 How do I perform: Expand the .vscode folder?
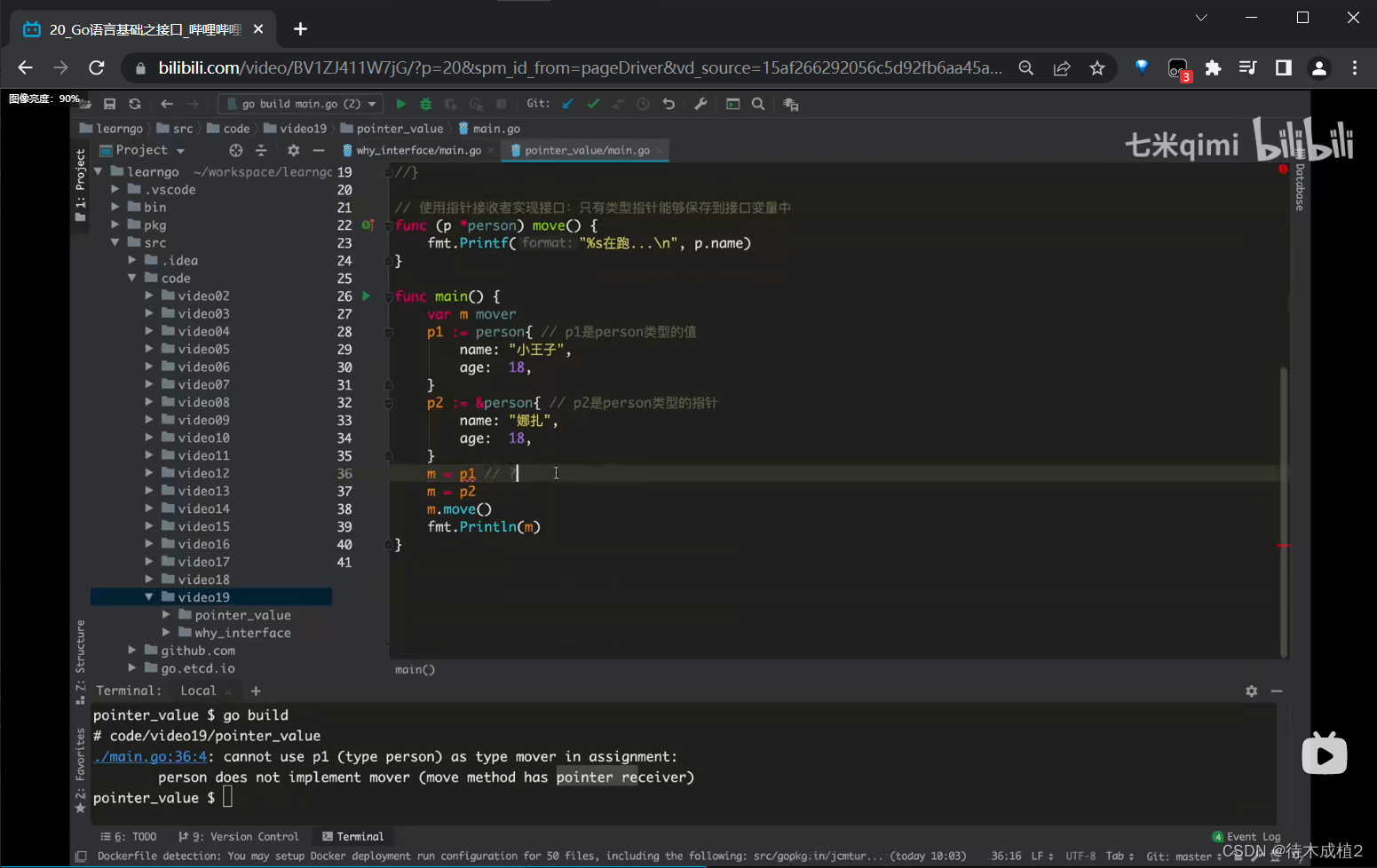(x=115, y=189)
